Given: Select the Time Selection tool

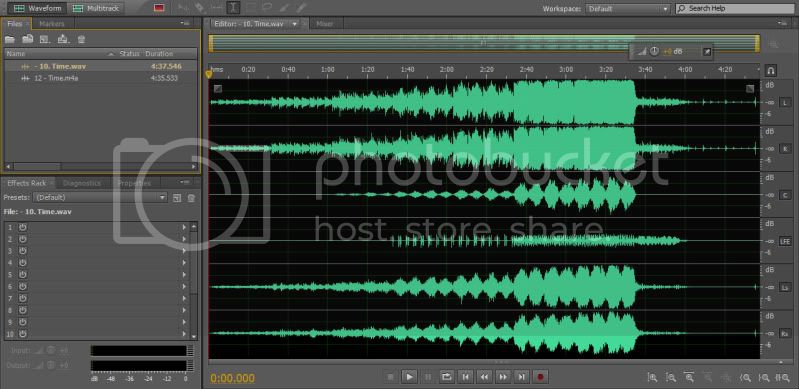Looking at the screenshot, I should click(x=233, y=8).
